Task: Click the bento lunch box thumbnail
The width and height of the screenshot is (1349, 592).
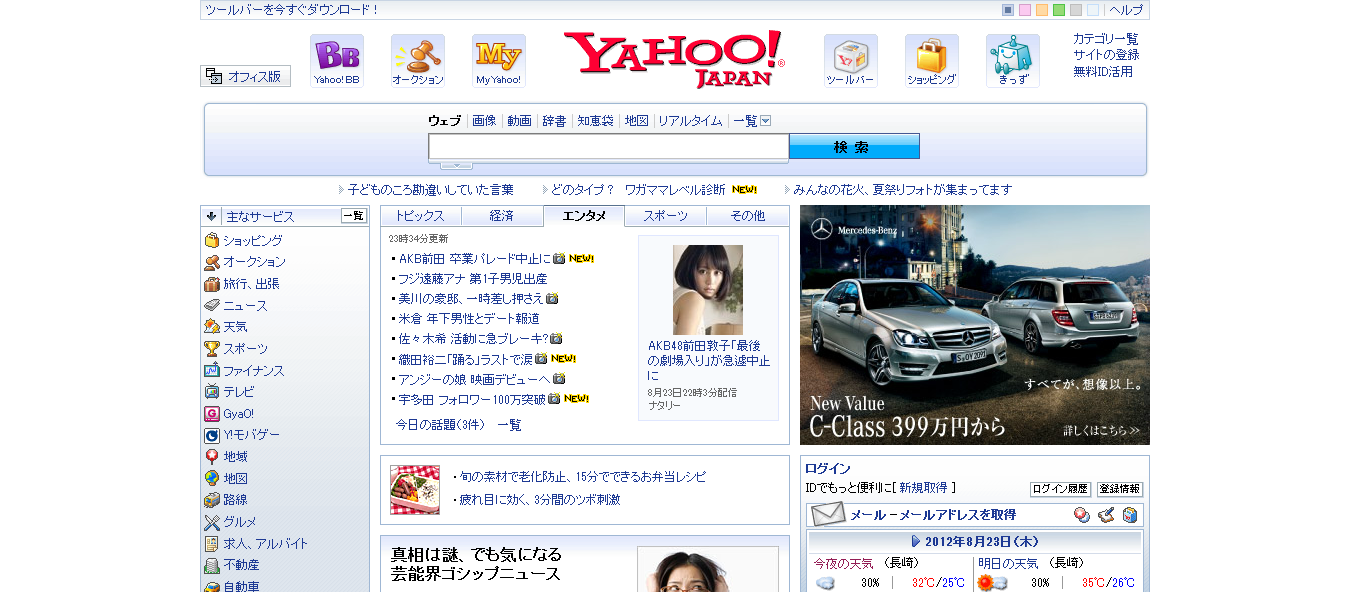Action: coord(415,490)
